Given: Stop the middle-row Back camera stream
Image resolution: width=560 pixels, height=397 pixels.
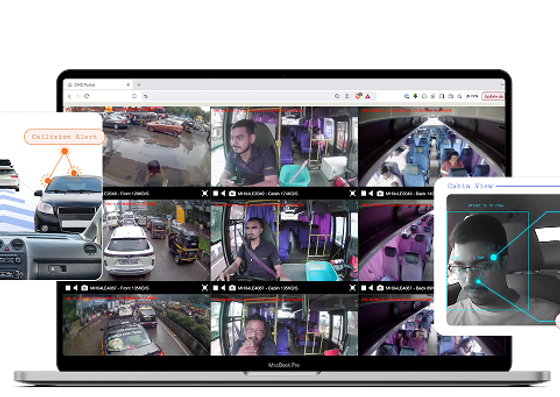Looking at the screenshot, I should coord(364,288).
